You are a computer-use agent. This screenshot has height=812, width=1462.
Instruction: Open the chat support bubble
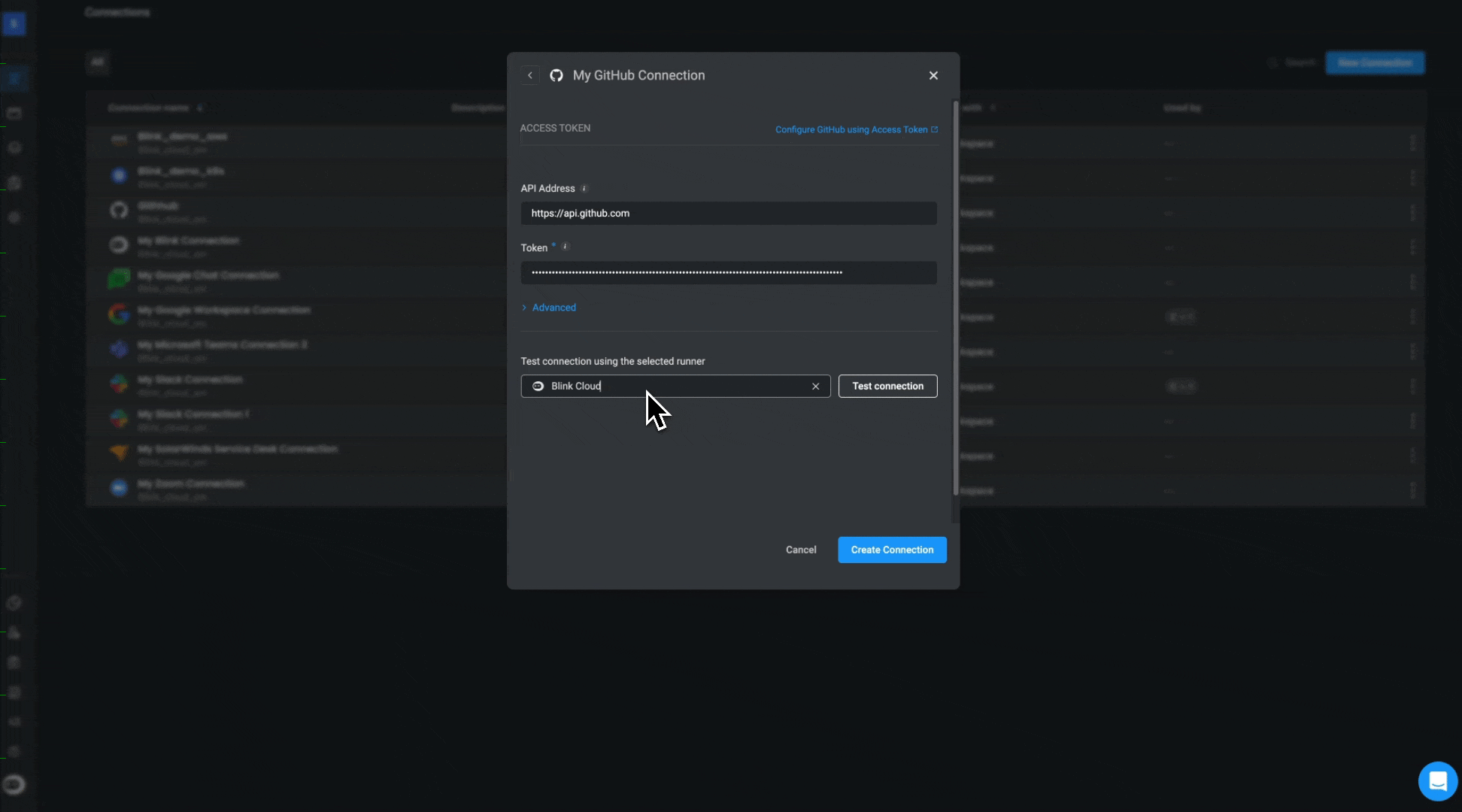1437,781
